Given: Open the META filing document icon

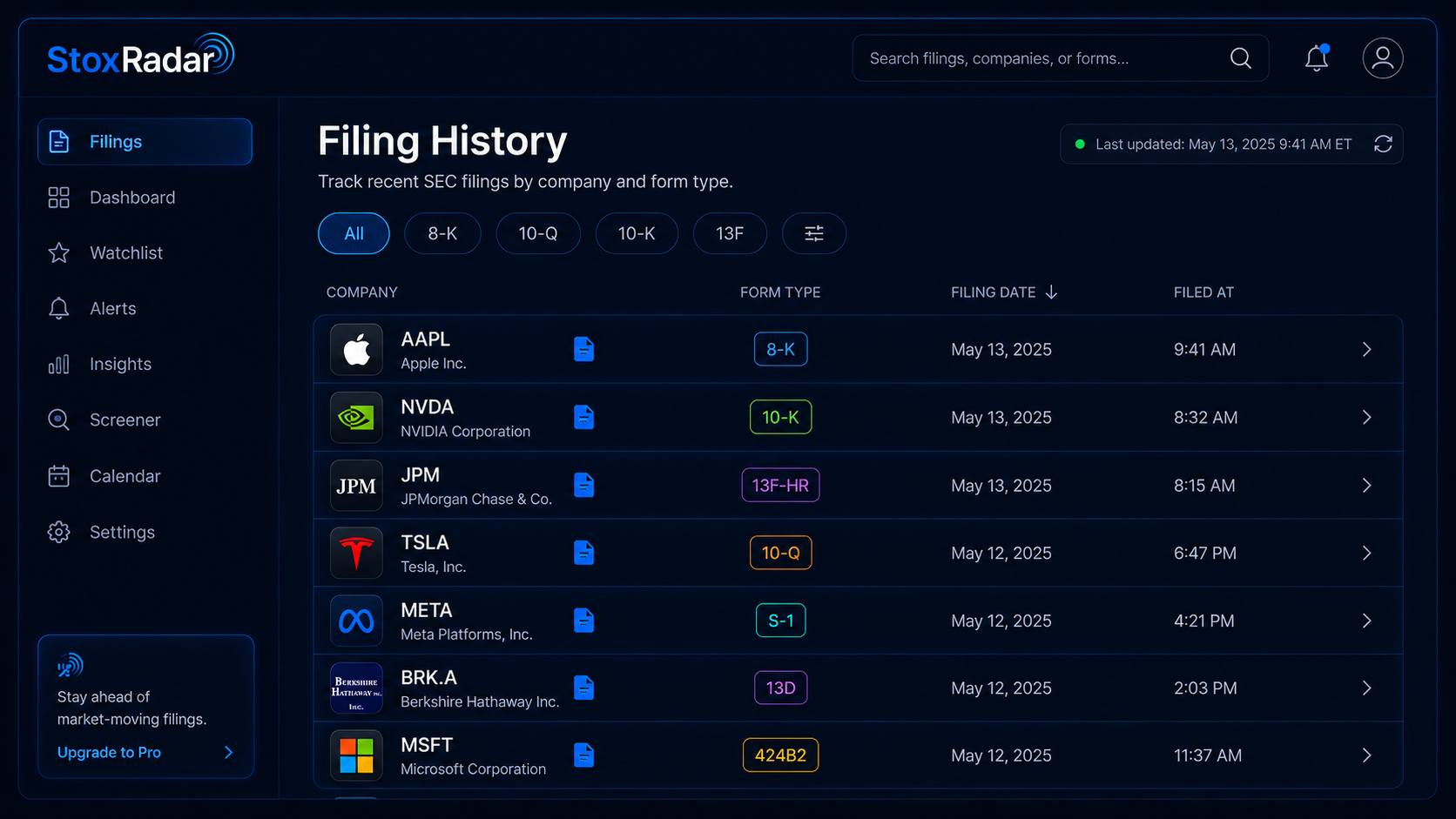Looking at the screenshot, I should coord(584,621).
